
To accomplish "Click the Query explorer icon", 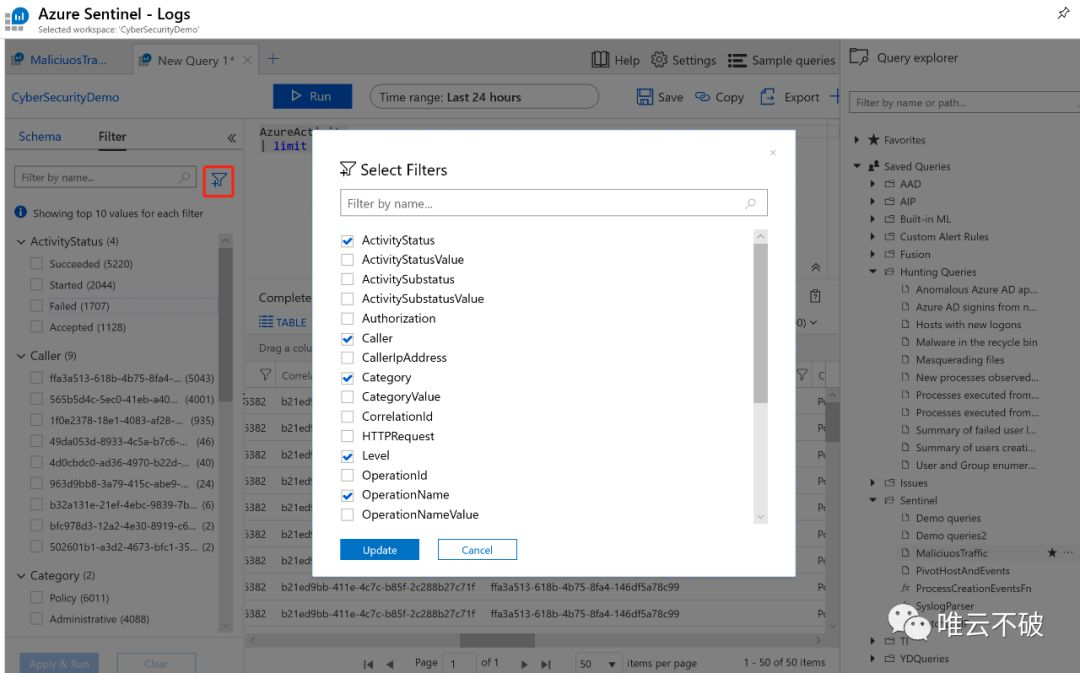I will click(x=859, y=56).
